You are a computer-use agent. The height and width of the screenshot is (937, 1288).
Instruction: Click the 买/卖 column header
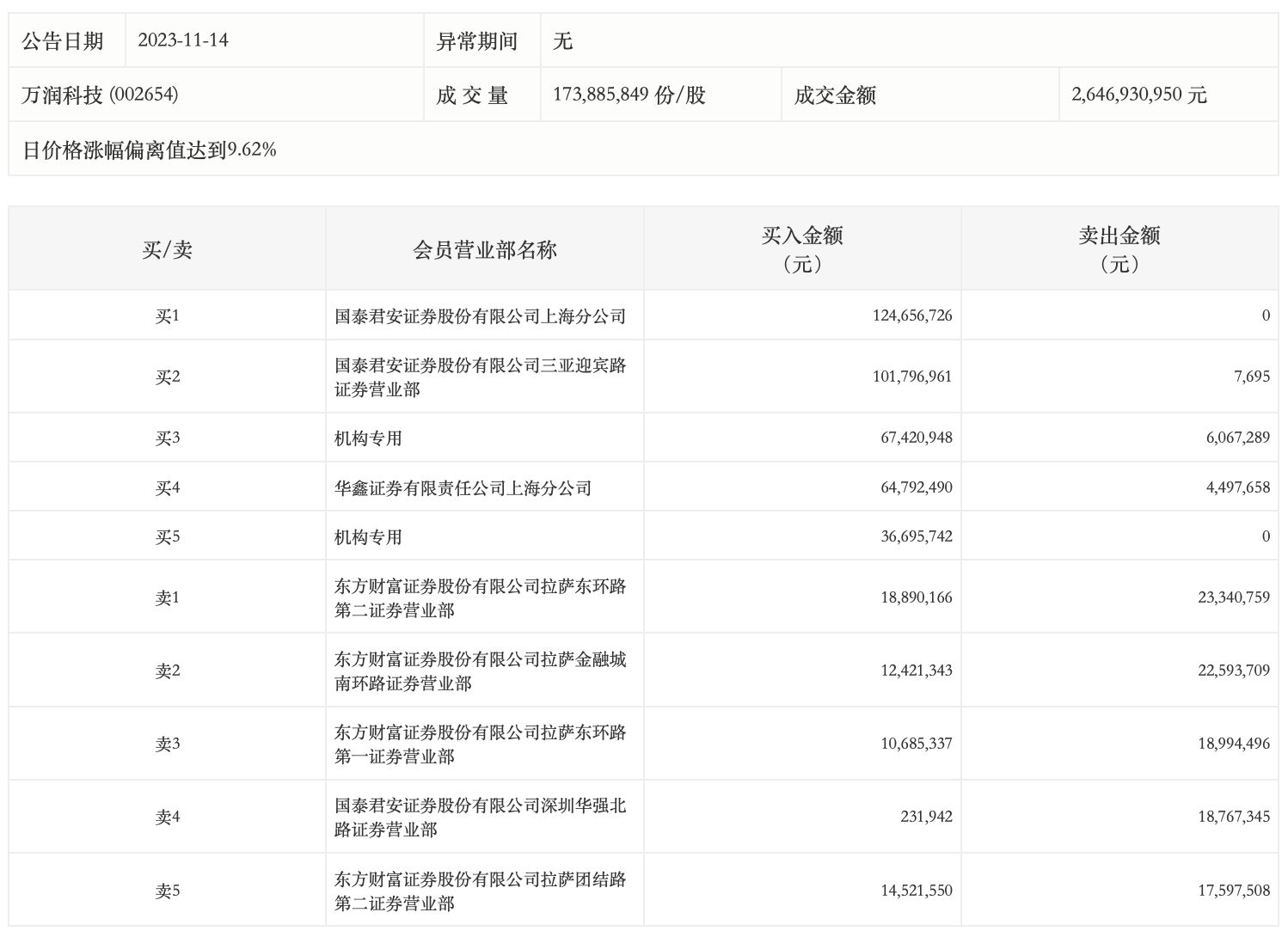click(x=167, y=249)
